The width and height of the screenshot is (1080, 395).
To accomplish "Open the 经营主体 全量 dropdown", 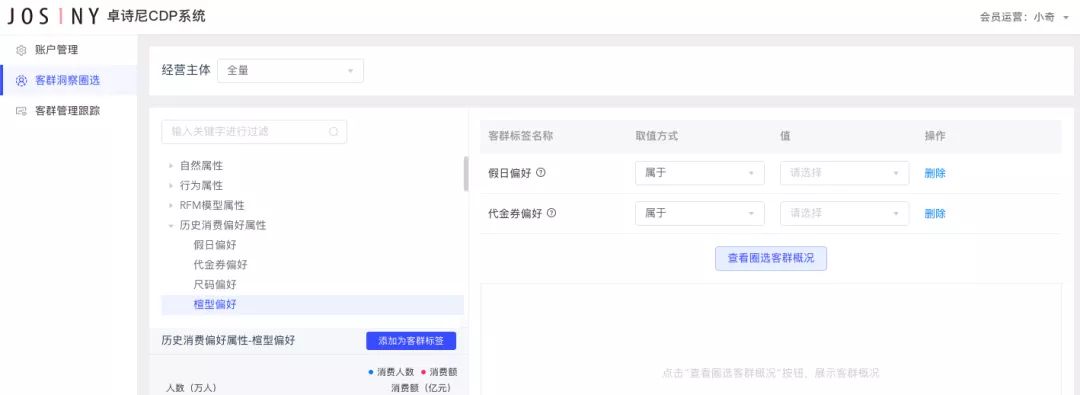I will coord(290,71).
